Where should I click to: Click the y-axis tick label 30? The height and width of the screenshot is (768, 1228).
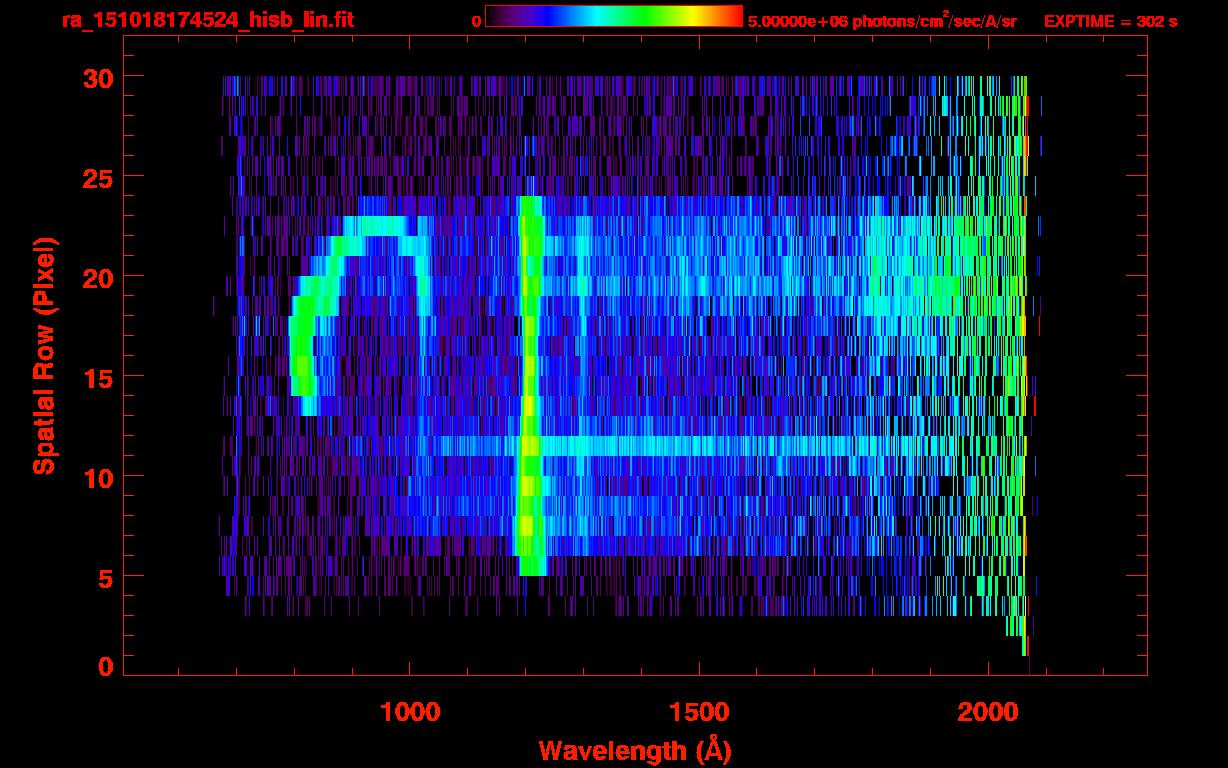tap(97, 77)
